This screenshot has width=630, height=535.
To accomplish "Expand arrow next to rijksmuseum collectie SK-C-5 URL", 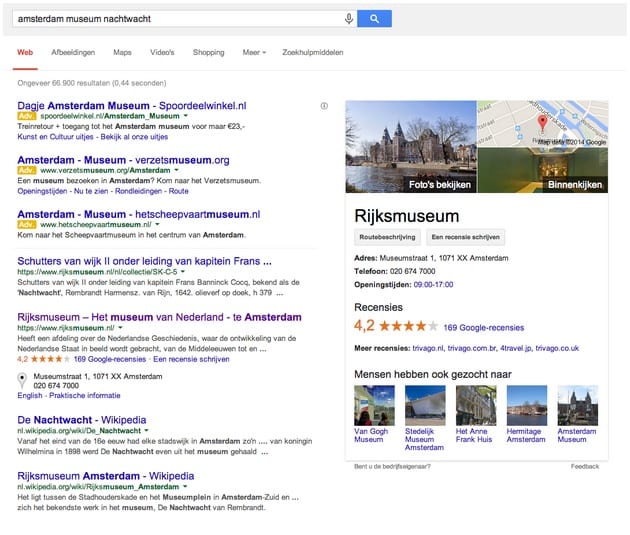I will click(x=183, y=272).
